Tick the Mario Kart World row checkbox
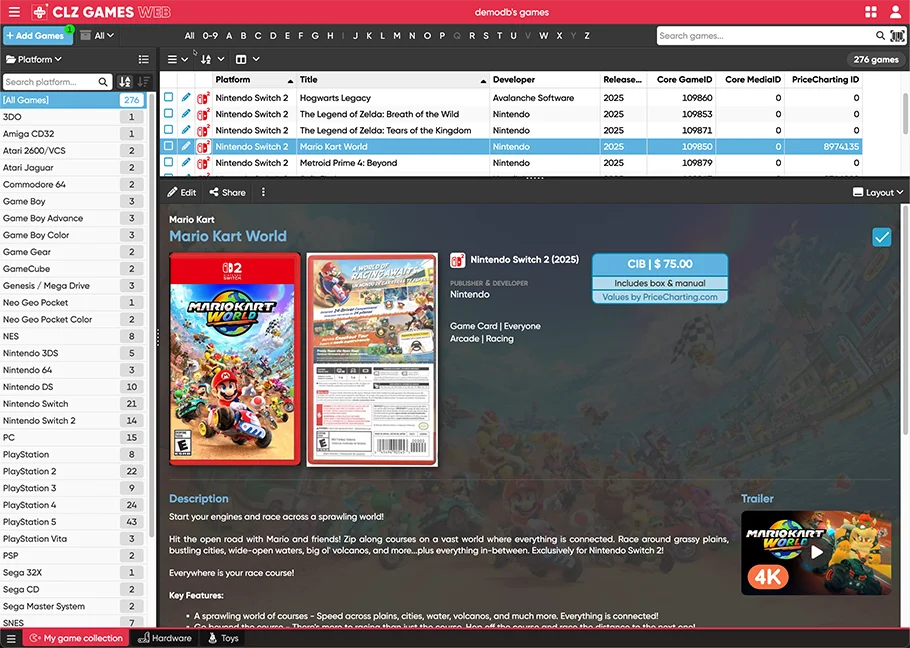Screen dimensions: 910x648 [x=168, y=146]
